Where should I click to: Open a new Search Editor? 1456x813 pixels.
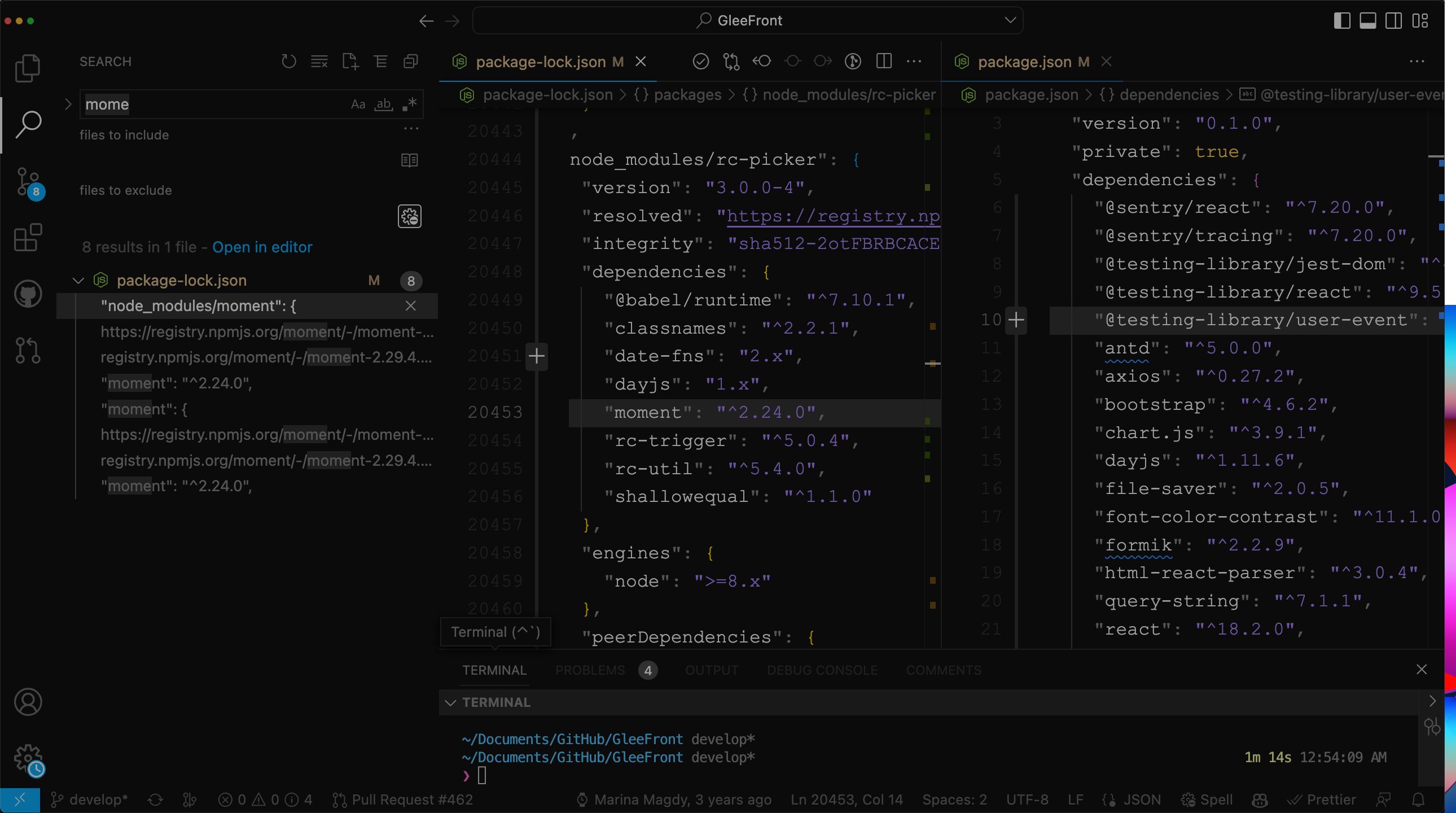(350, 61)
